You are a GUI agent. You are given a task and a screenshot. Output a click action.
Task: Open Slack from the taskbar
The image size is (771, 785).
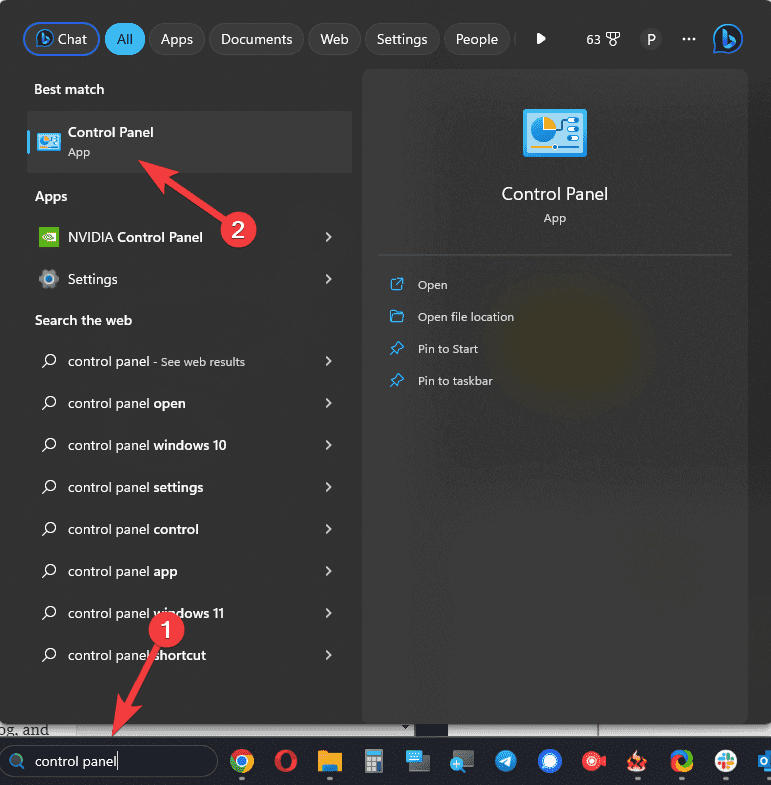click(726, 761)
